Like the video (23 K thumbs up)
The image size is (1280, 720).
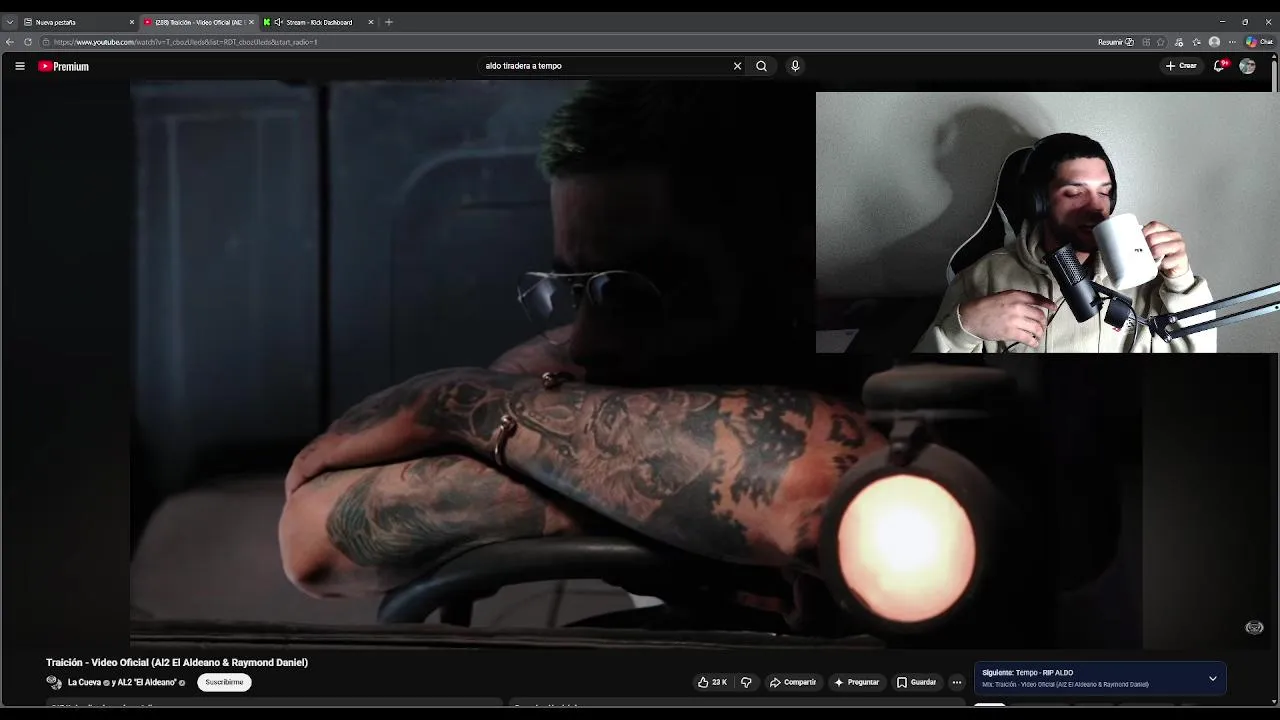point(712,682)
